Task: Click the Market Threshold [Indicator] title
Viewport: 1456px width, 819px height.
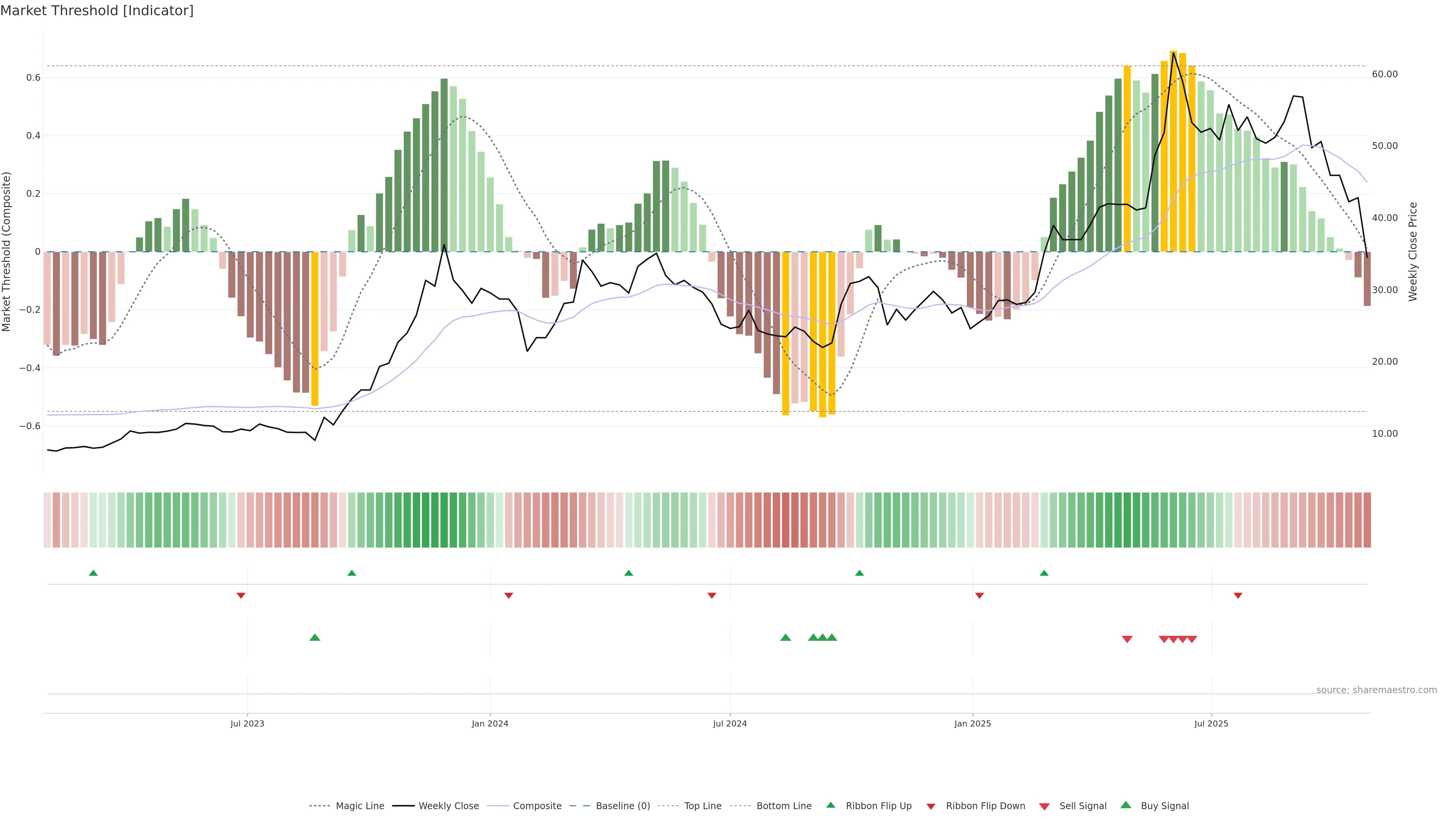Action: click(x=97, y=11)
